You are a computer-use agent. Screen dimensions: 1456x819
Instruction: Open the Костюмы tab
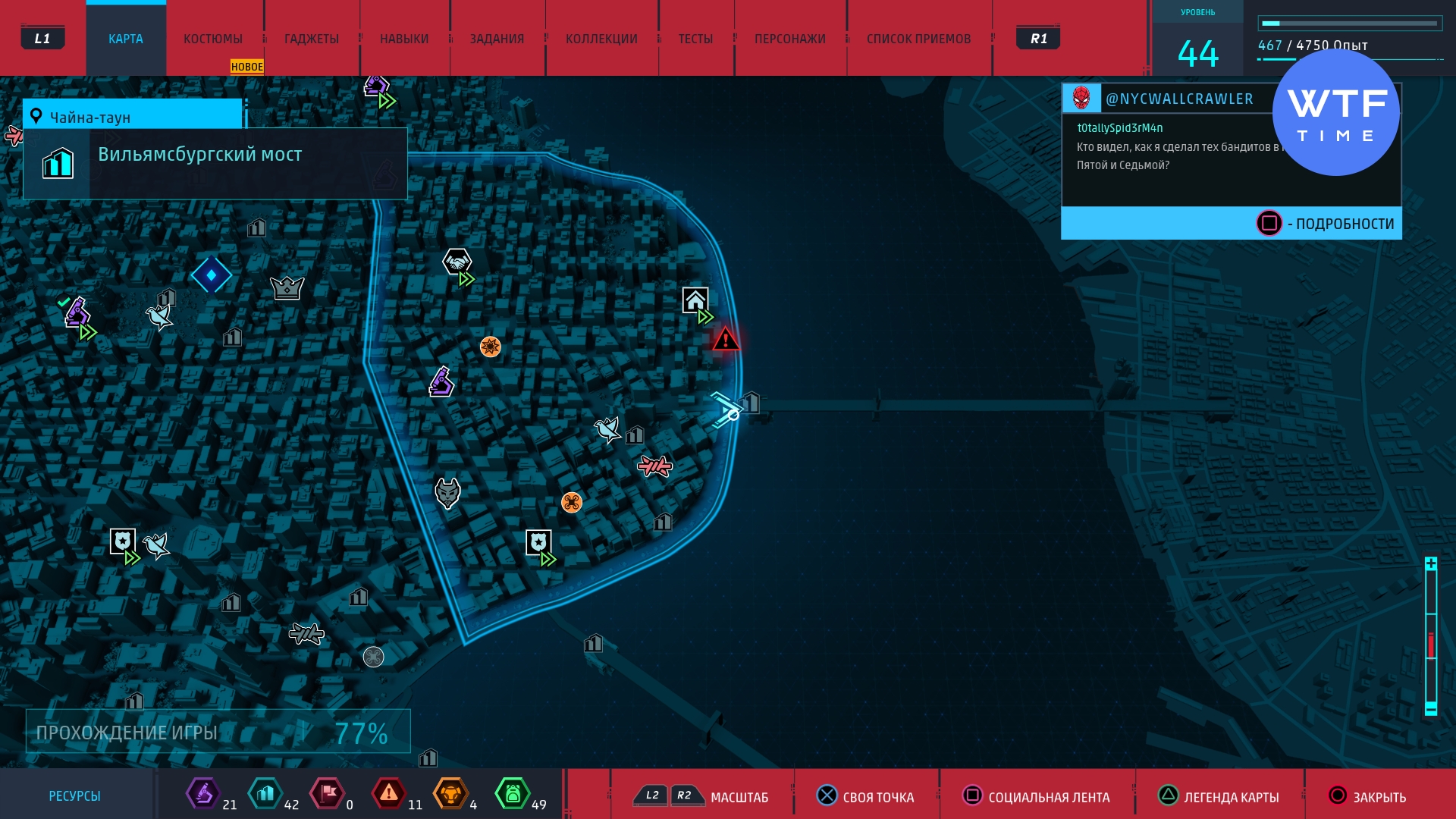pos(213,39)
